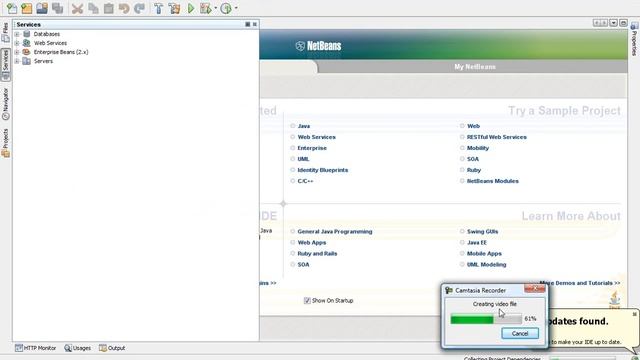Click the Clean and Build Main Project icon
Viewport: 640px width, 360px height.
[x=174, y=8]
